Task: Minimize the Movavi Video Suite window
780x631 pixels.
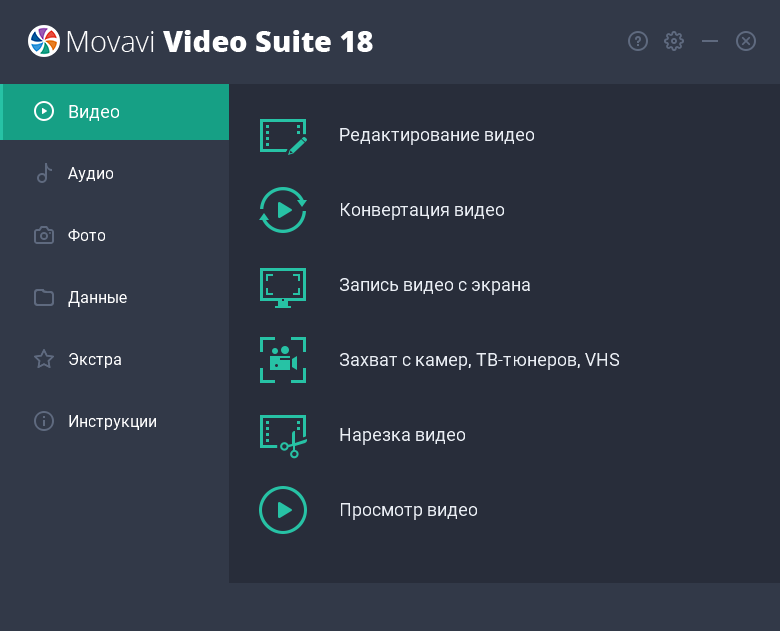Action: click(710, 41)
